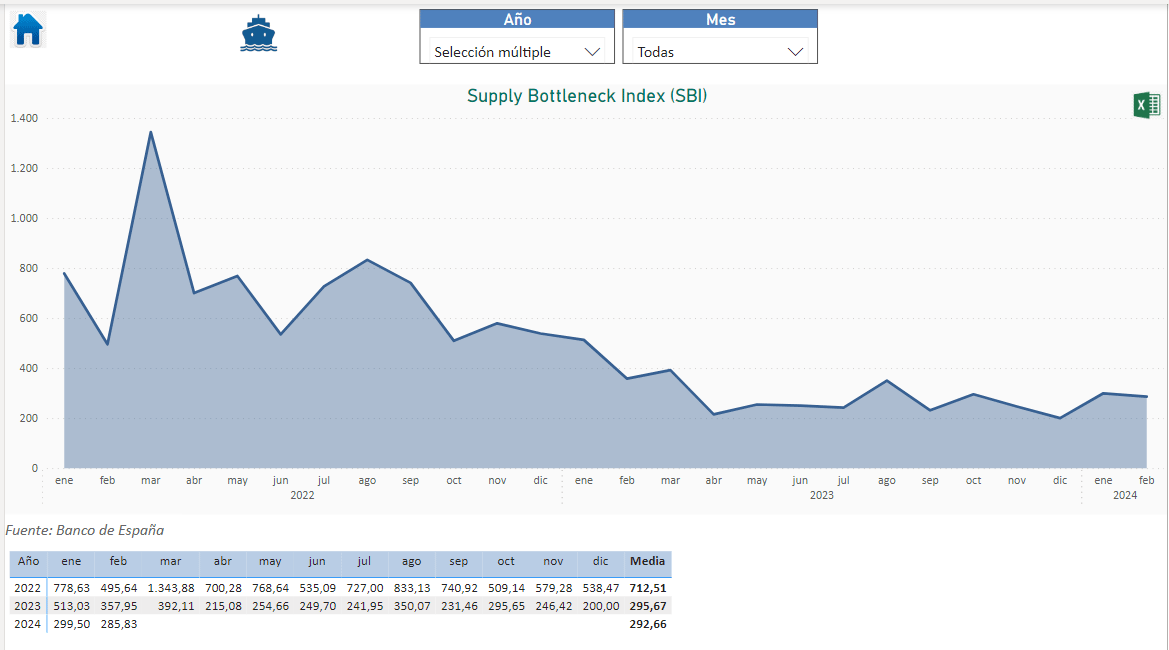Click the 712,51 average value cell
The width and height of the screenshot is (1169, 650).
[648, 588]
